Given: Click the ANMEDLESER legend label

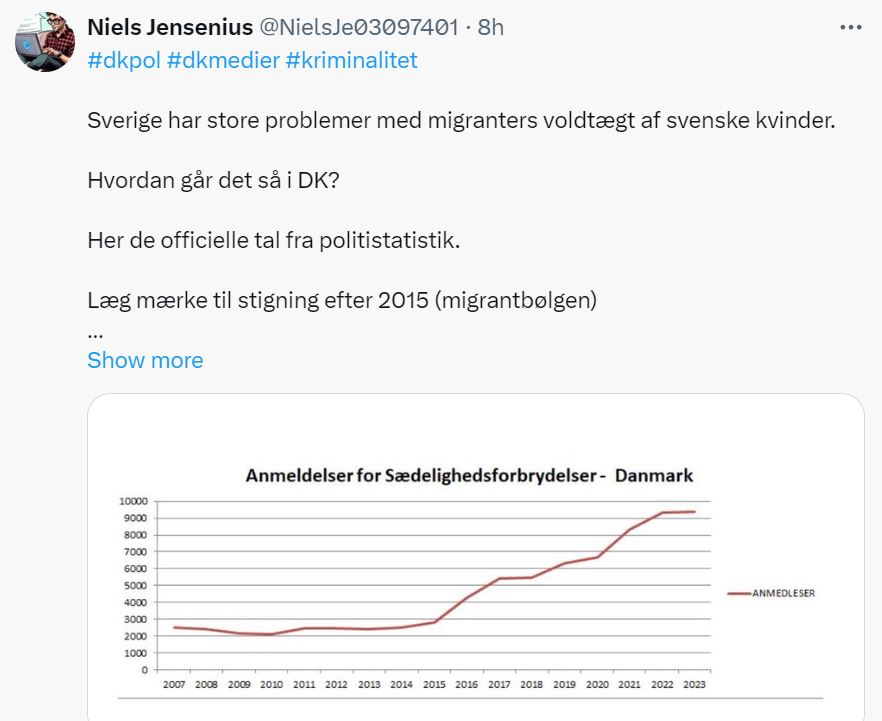Looking at the screenshot, I should coord(784,593).
